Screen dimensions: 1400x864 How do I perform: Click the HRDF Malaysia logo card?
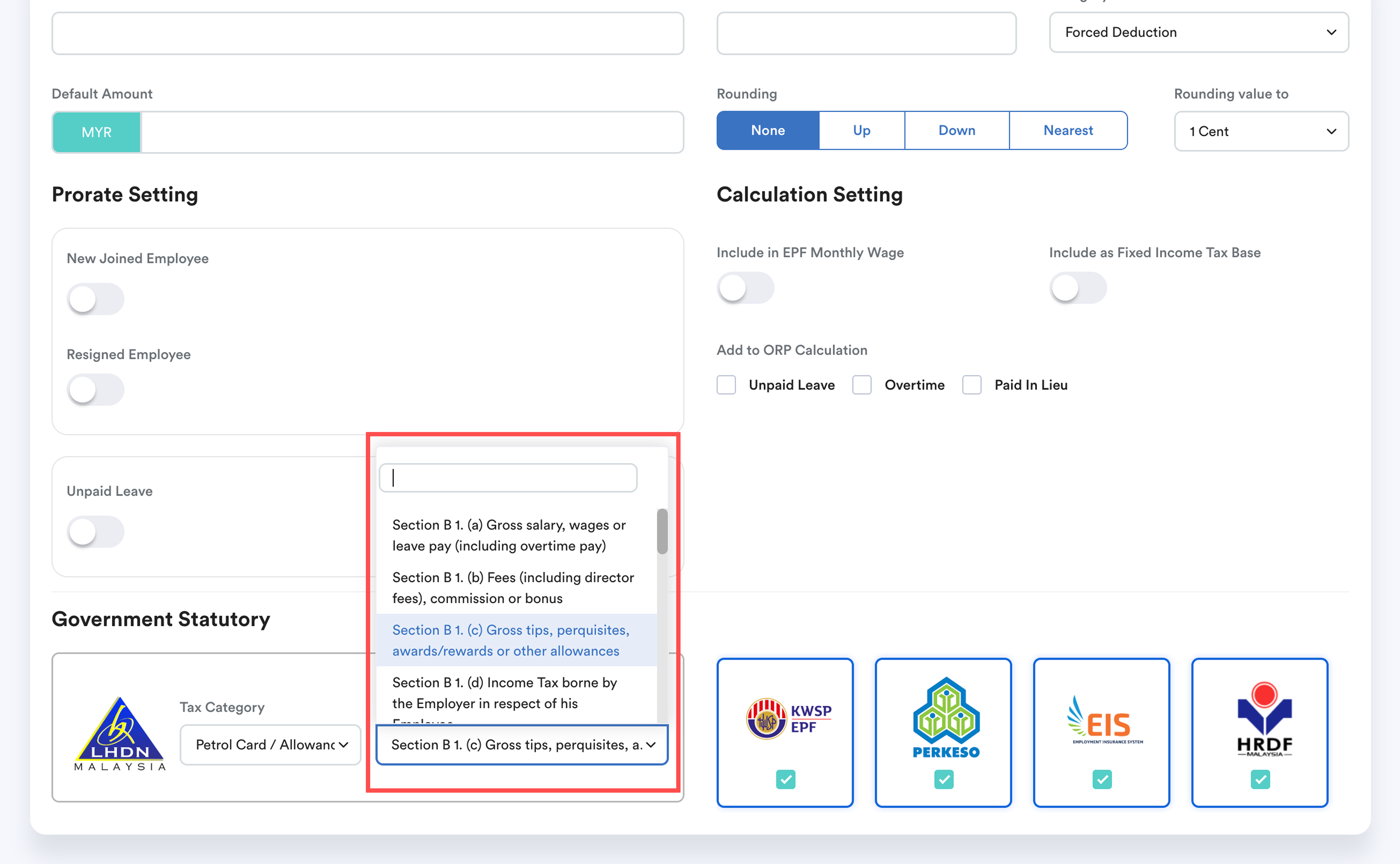tap(1259, 719)
